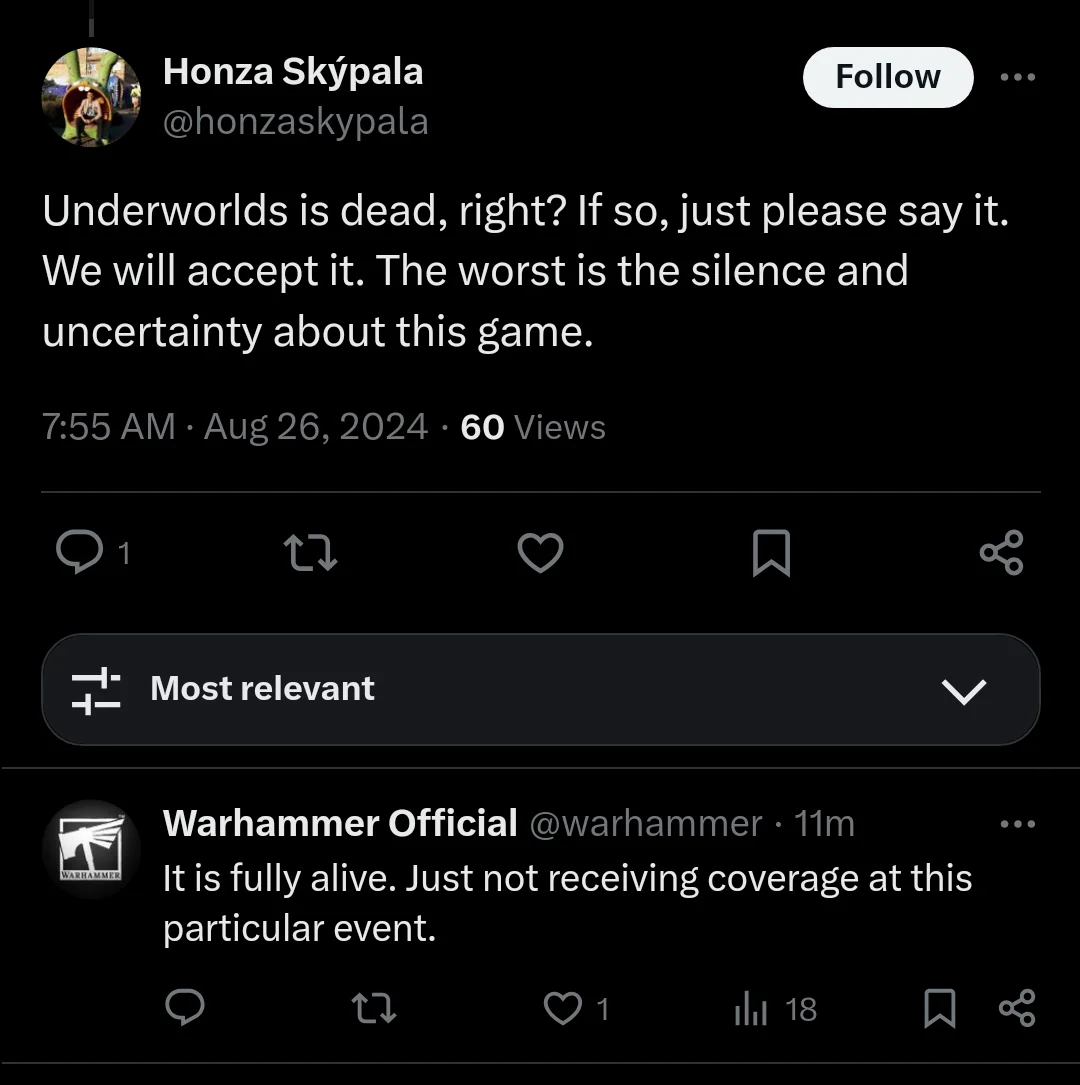
Task: Click the Most relevant chevron arrow
Action: coord(965,690)
